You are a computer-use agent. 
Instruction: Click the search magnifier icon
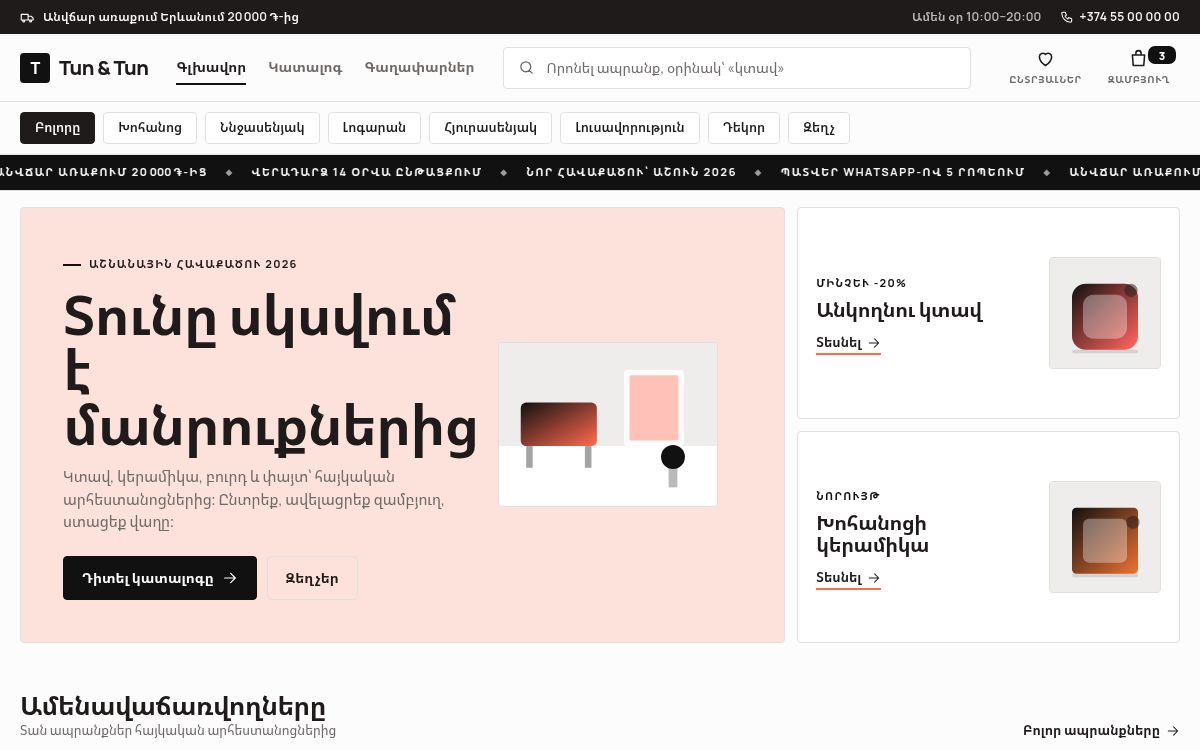pyautogui.click(x=526, y=68)
